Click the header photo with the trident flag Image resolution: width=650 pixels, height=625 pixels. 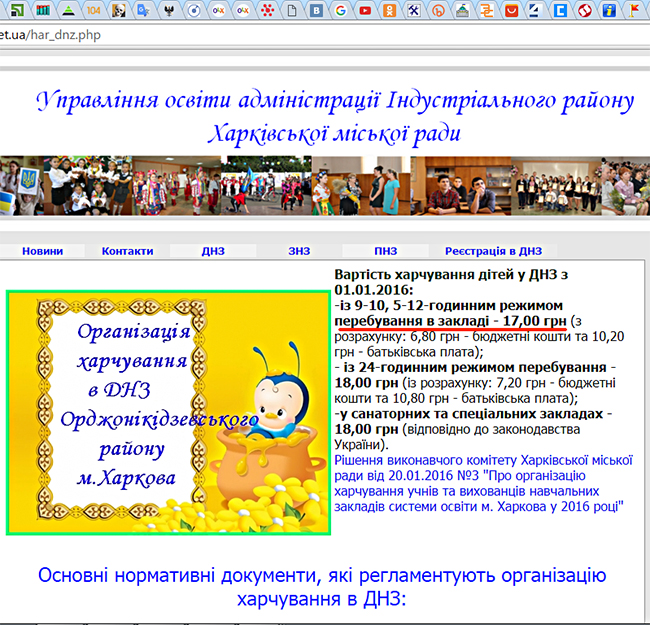[x=22, y=186]
